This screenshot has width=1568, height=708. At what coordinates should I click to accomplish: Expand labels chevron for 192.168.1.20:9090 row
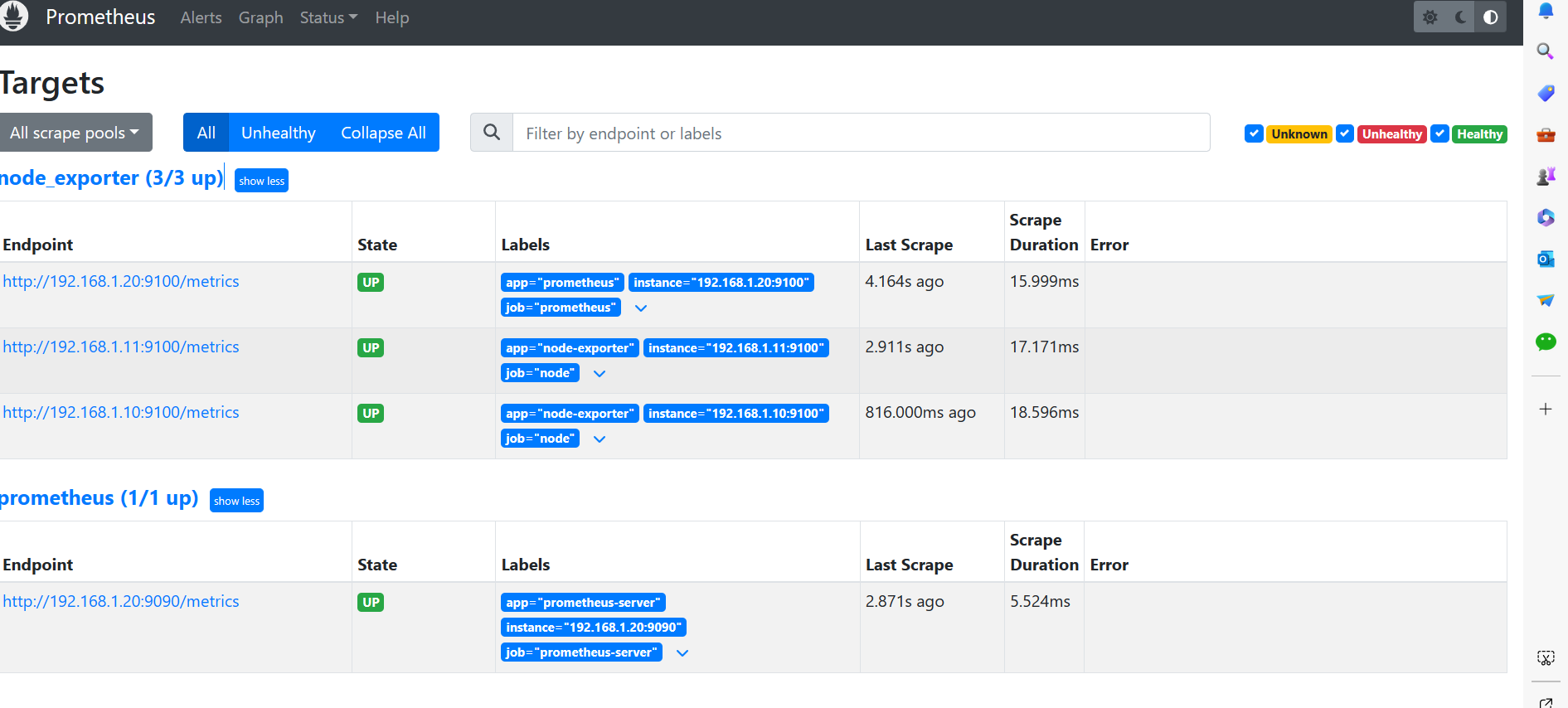click(x=682, y=652)
